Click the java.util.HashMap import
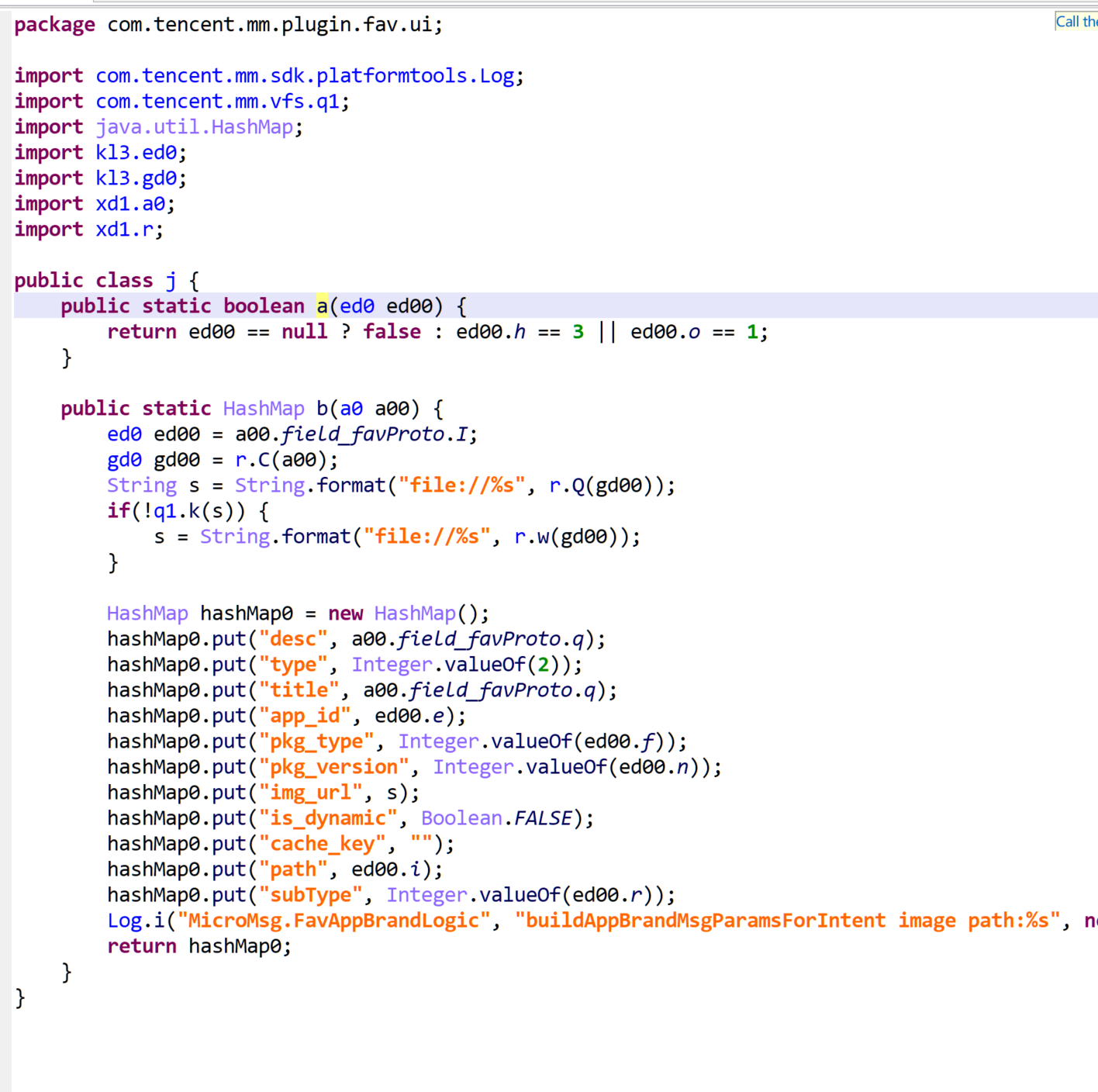This screenshot has height=1092, width=1098. [x=194, y=127]
